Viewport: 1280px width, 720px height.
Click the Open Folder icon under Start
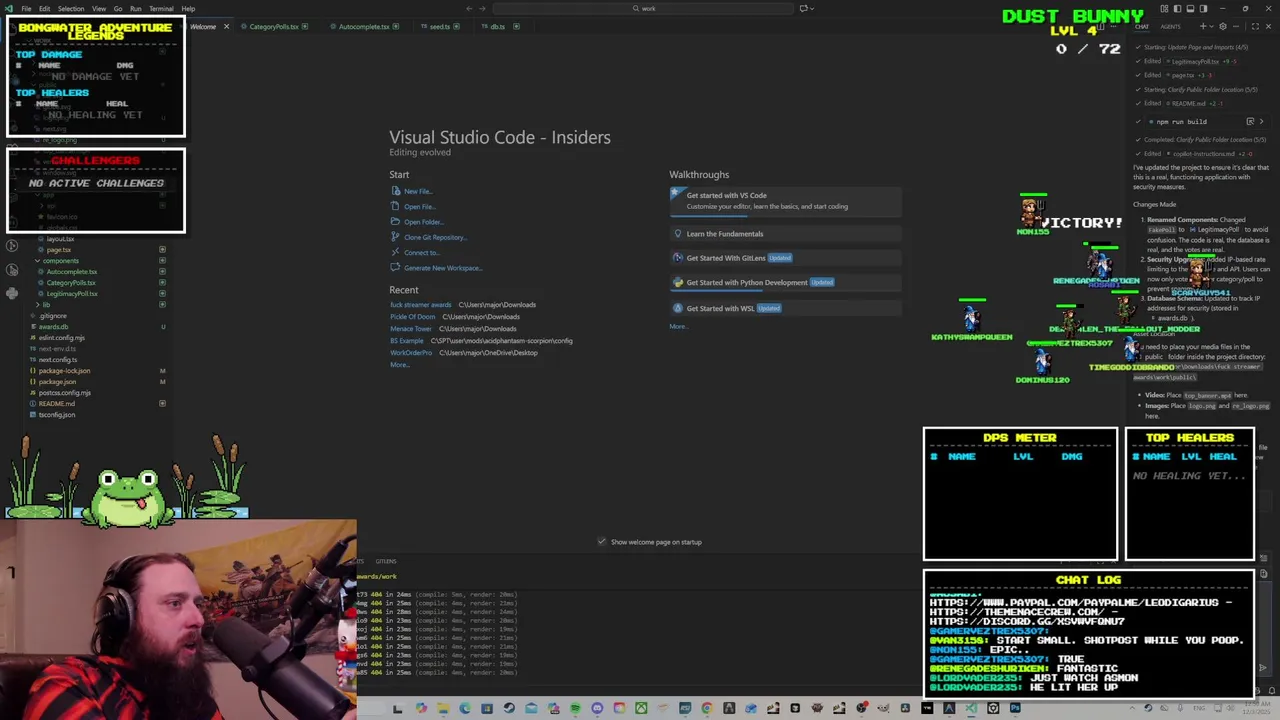(395, 222)
